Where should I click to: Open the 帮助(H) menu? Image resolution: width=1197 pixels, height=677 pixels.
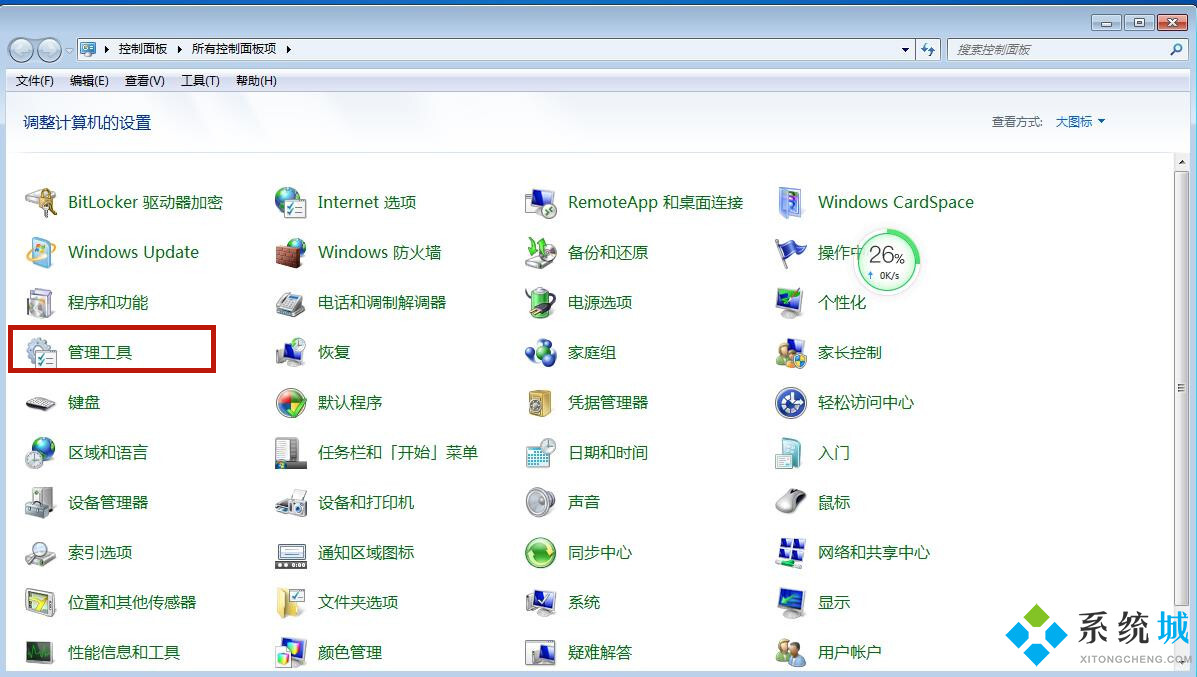(256, 81)
